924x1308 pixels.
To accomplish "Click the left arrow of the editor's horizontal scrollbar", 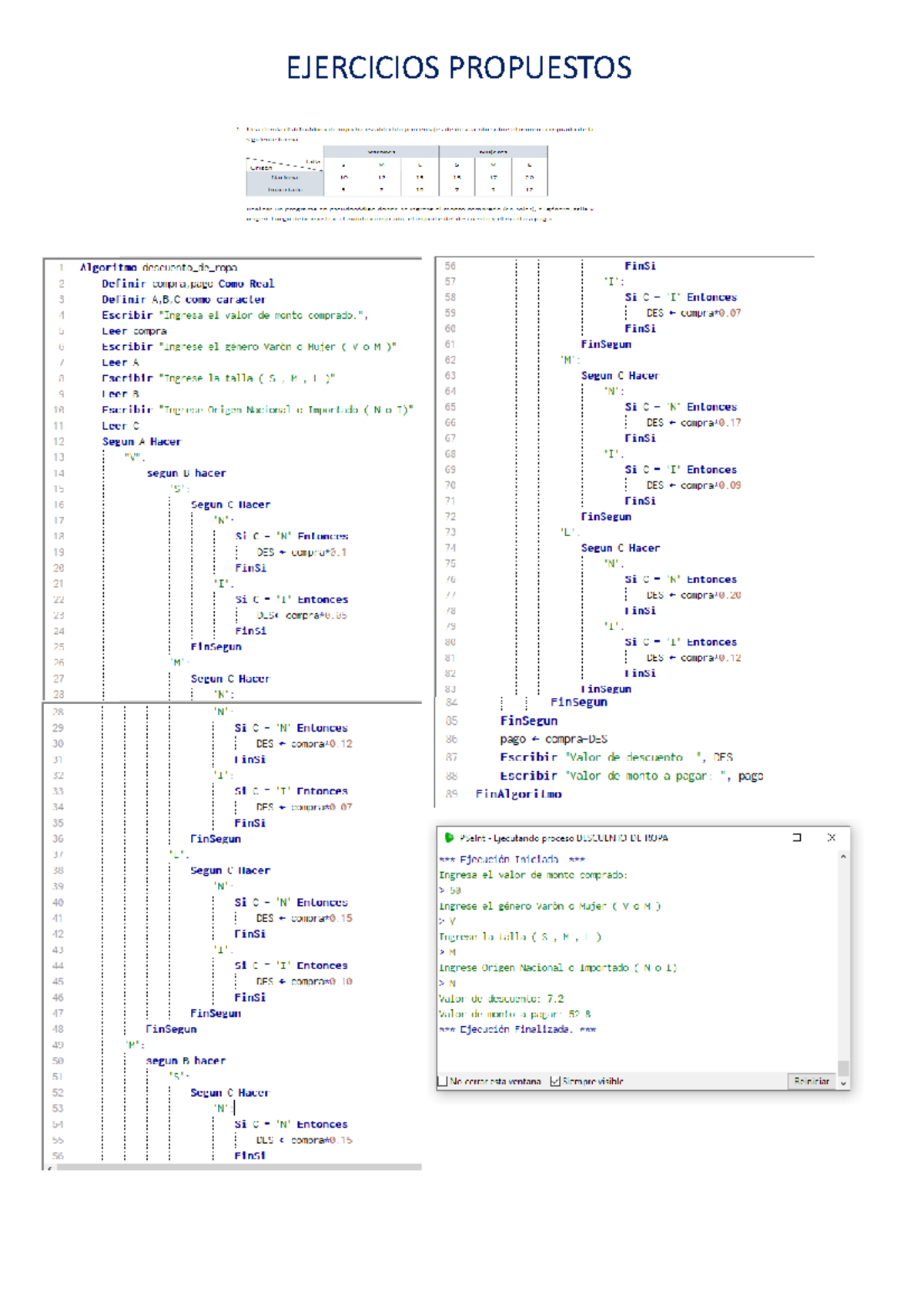I will (x=50, y=1168).
